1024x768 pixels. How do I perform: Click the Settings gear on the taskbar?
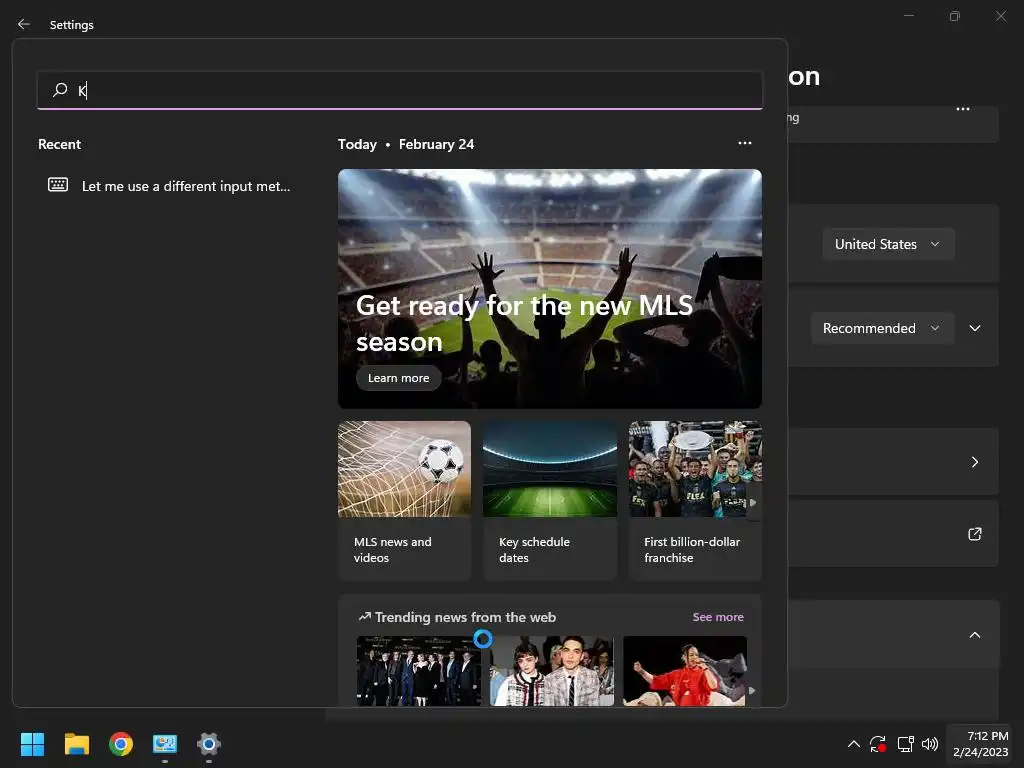point(209,744)
